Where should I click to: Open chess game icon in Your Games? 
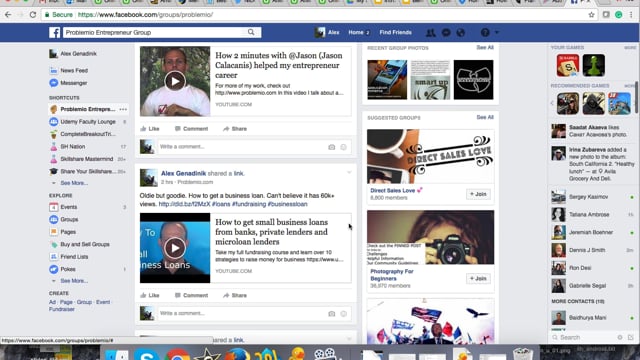coord(594,65)
